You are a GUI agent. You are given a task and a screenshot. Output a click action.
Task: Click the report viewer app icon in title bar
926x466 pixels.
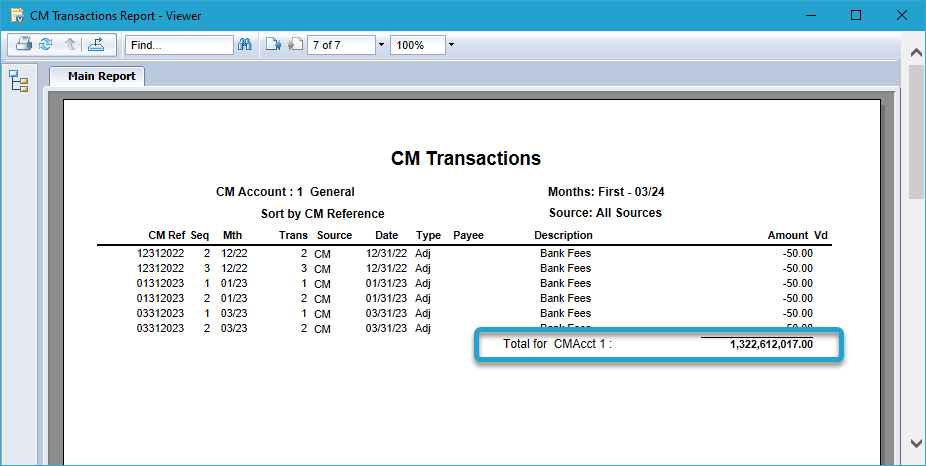(x=17, y=15)
